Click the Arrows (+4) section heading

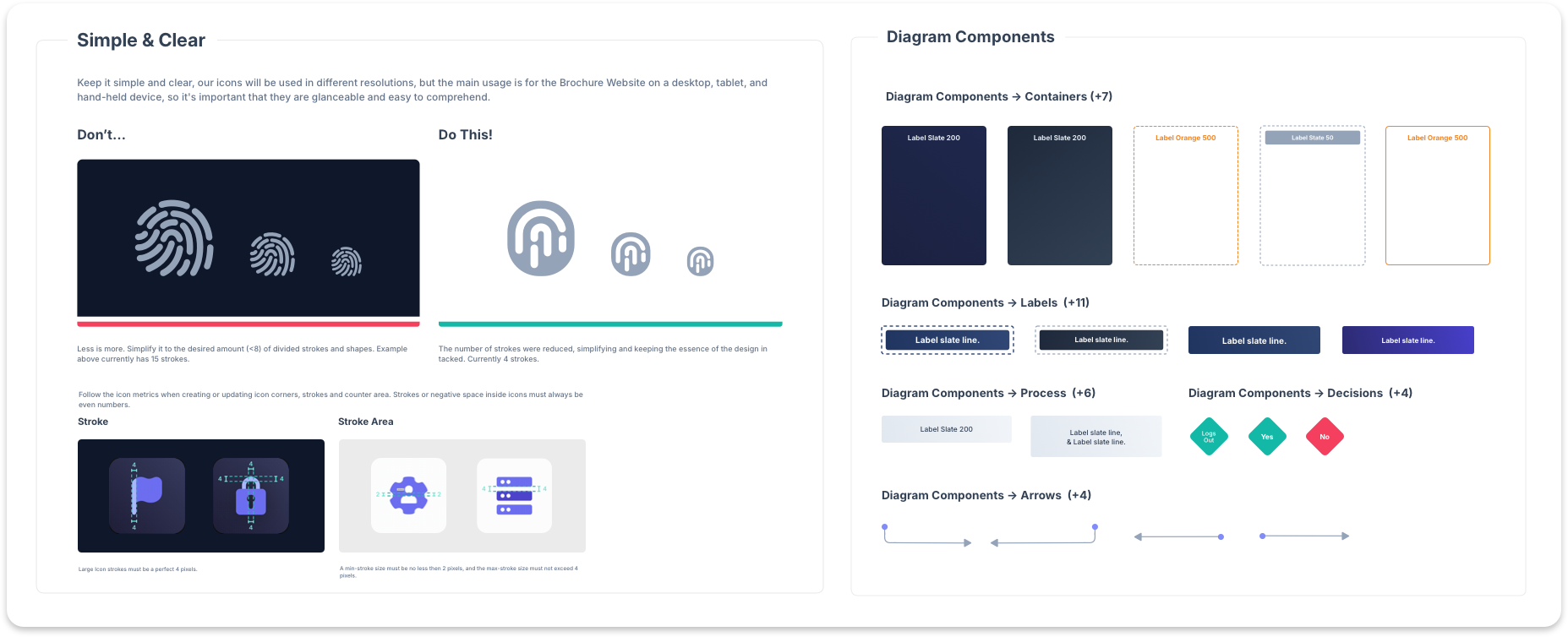pyautogui.click(x=986, y=496)
